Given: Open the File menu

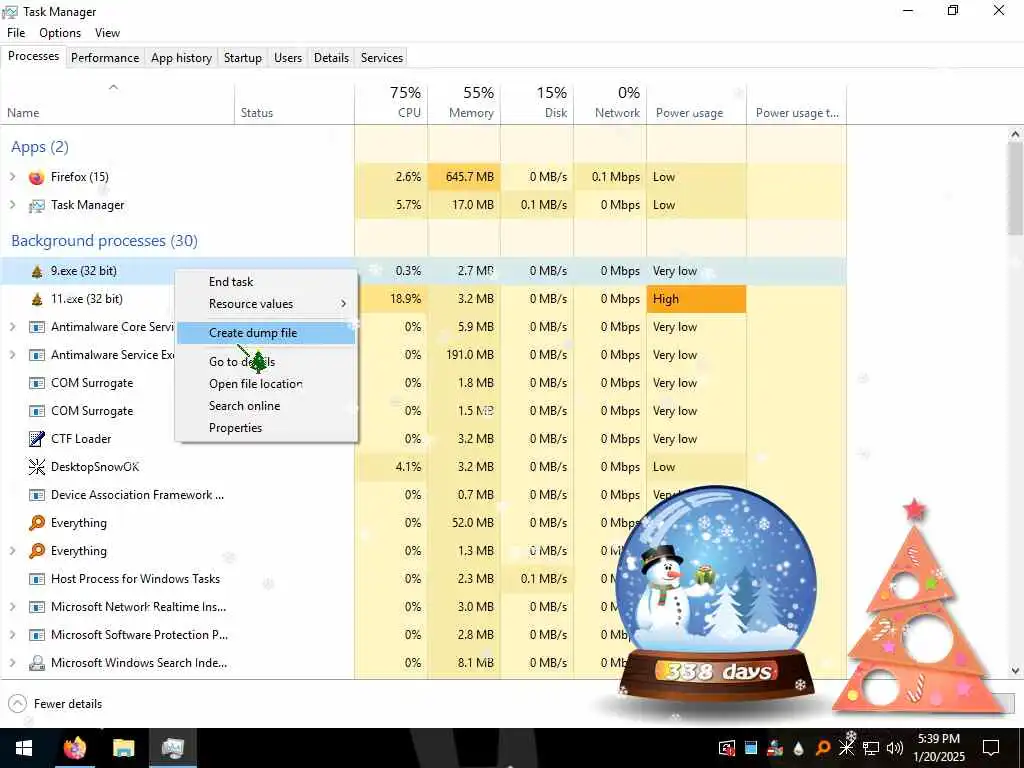Looking at the screenshot, I should [16, 33].
